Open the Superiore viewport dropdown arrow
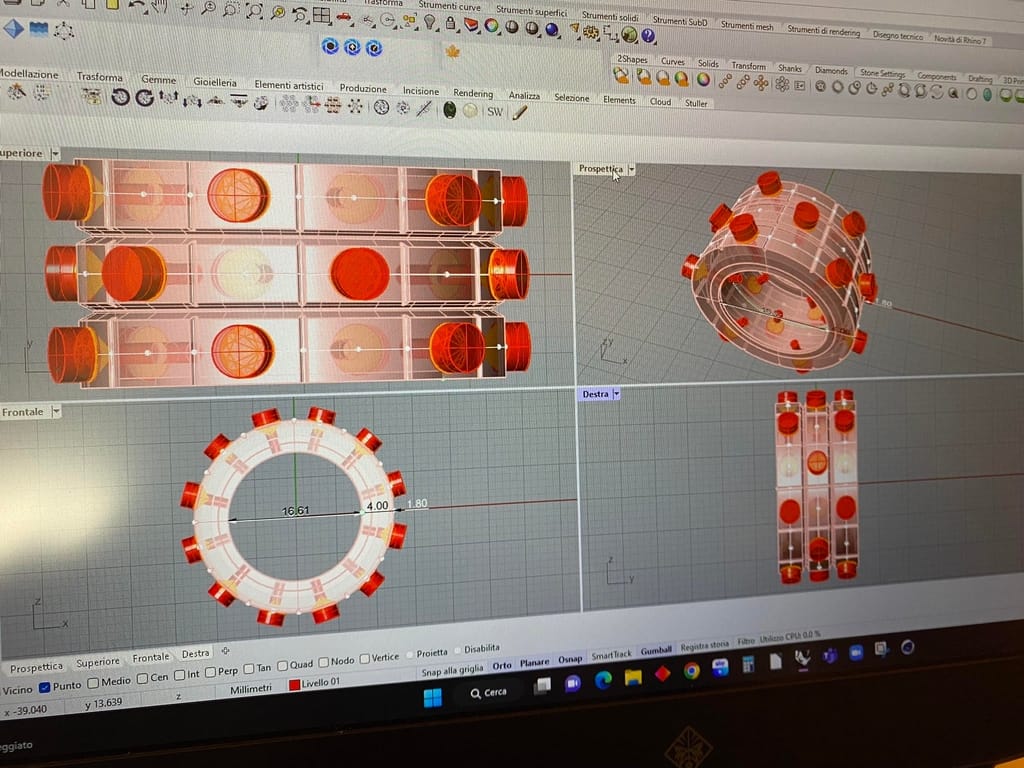This screenshot has width=1024, height=768. [56, 153]
